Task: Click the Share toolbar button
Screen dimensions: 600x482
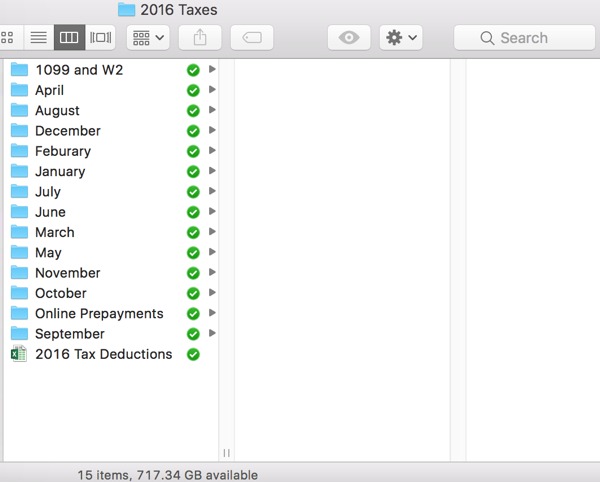Action: 200,37
